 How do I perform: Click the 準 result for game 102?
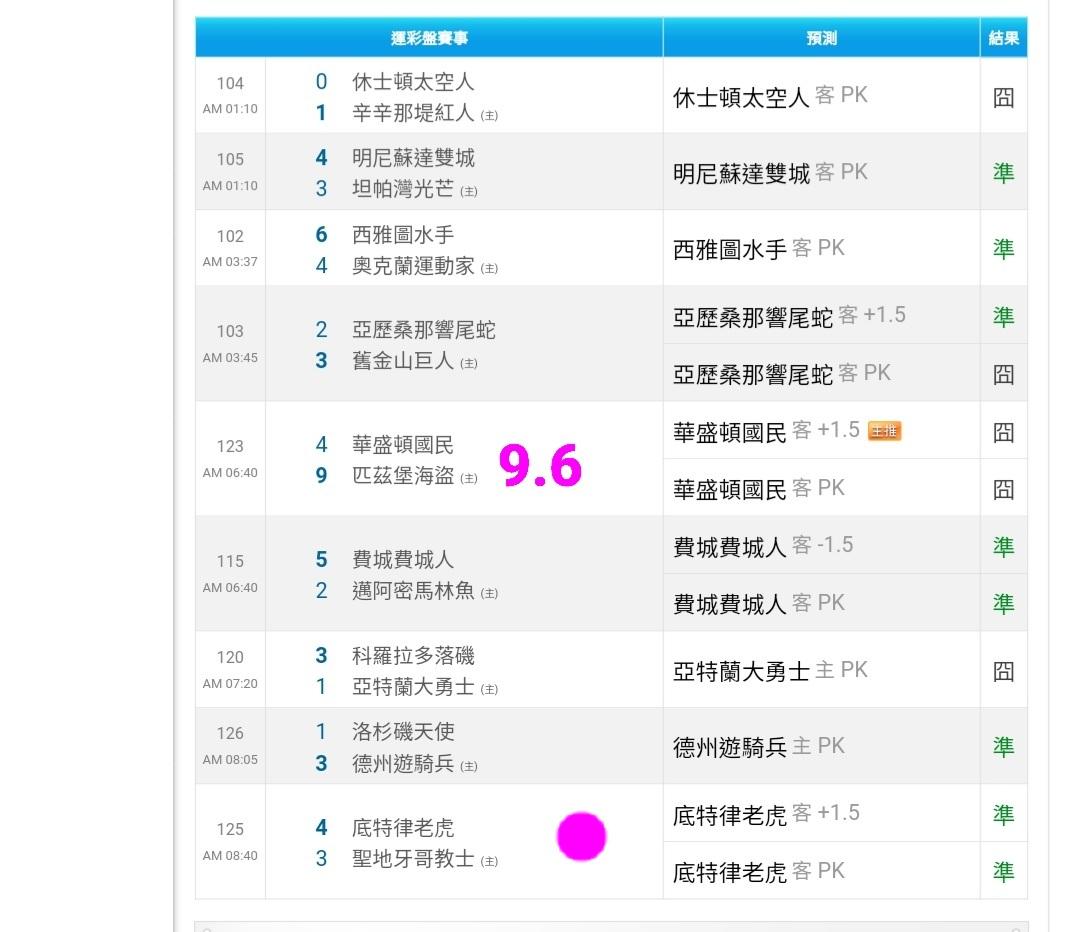1004,249
